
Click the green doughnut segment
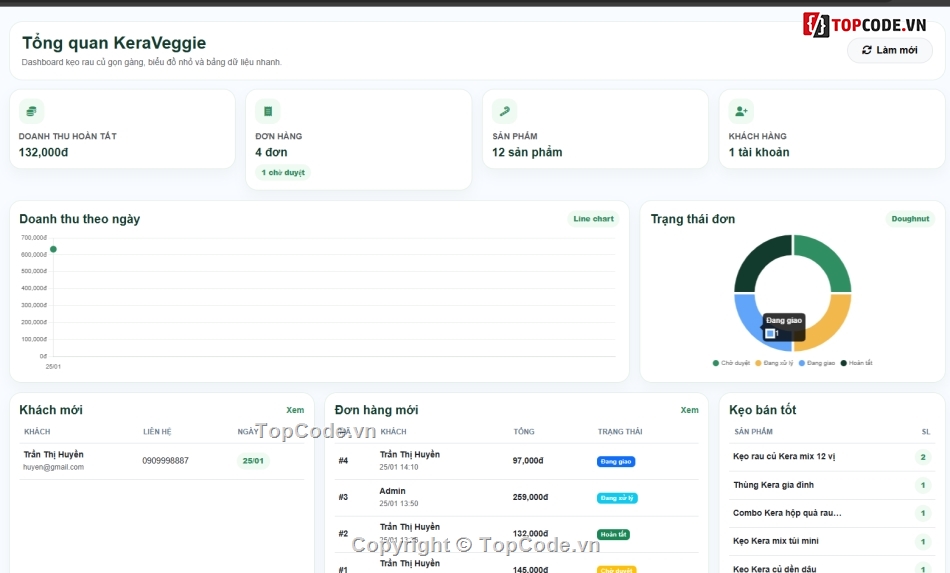pos(829,259)
